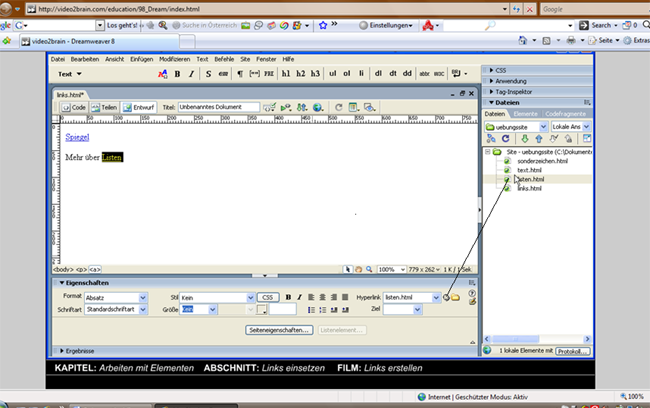Click the font tag editor icon
Image resolution: width=650 pixels, height=408 pixels.
click(x=162, y=74)
